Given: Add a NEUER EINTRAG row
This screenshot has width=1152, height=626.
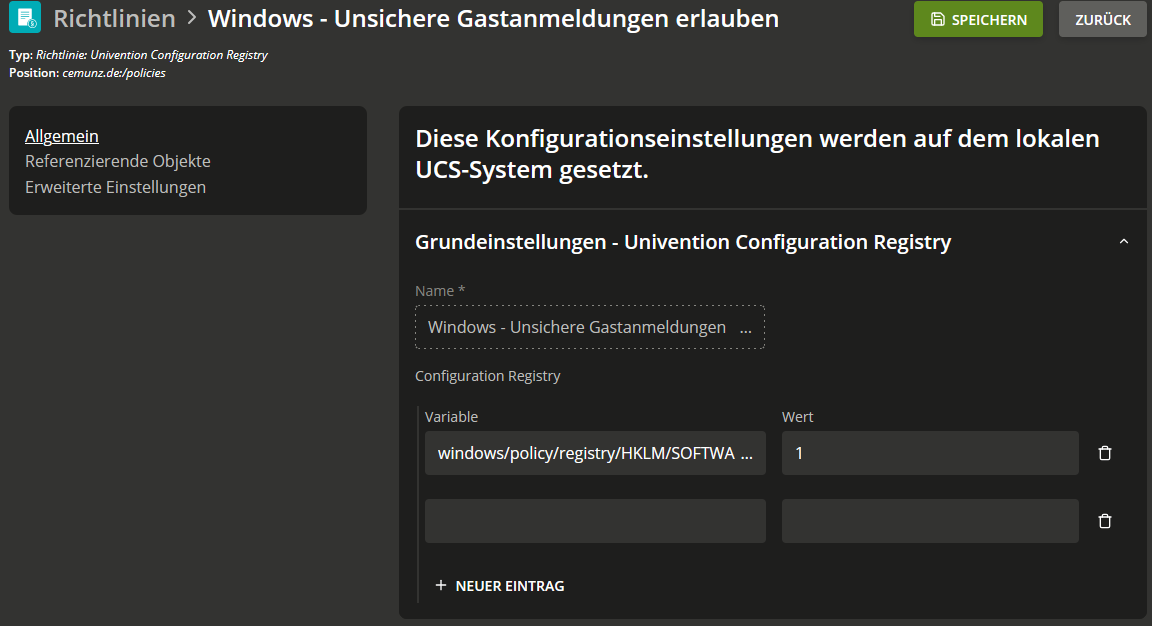Looking at the screenshot, I should 500,586.
